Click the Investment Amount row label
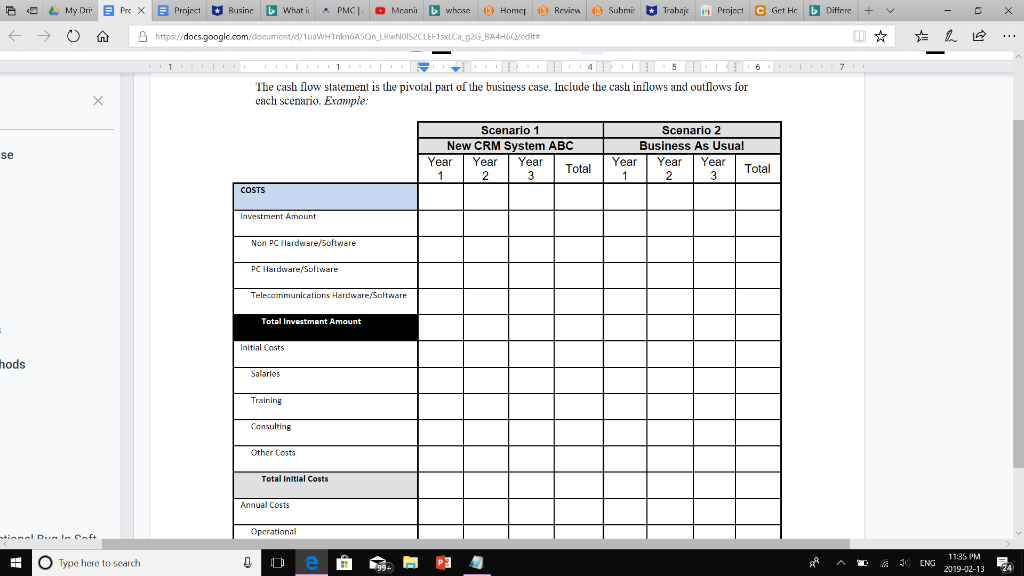 click(x=278, y=216)
